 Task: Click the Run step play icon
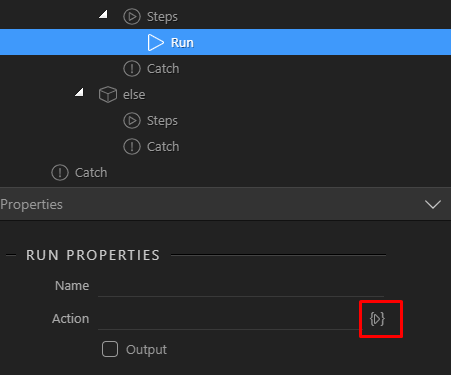tap(156, 42)
